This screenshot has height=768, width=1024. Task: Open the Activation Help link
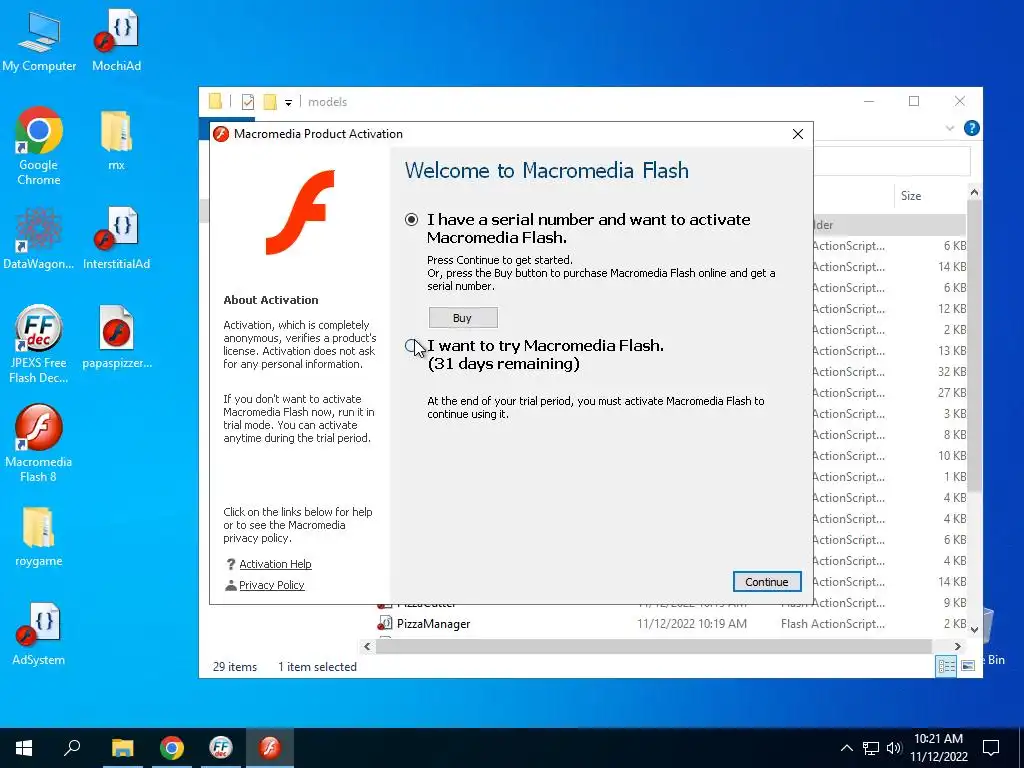point(275,564)
